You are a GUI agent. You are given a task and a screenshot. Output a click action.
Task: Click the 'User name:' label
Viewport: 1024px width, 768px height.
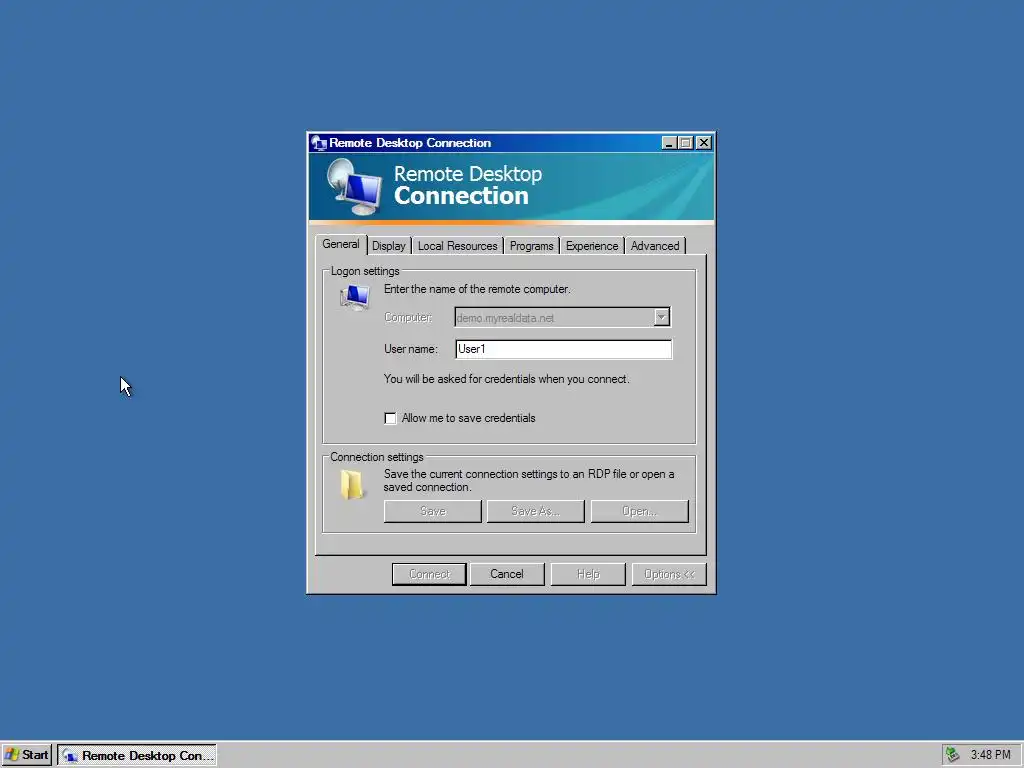pos(410,349)
